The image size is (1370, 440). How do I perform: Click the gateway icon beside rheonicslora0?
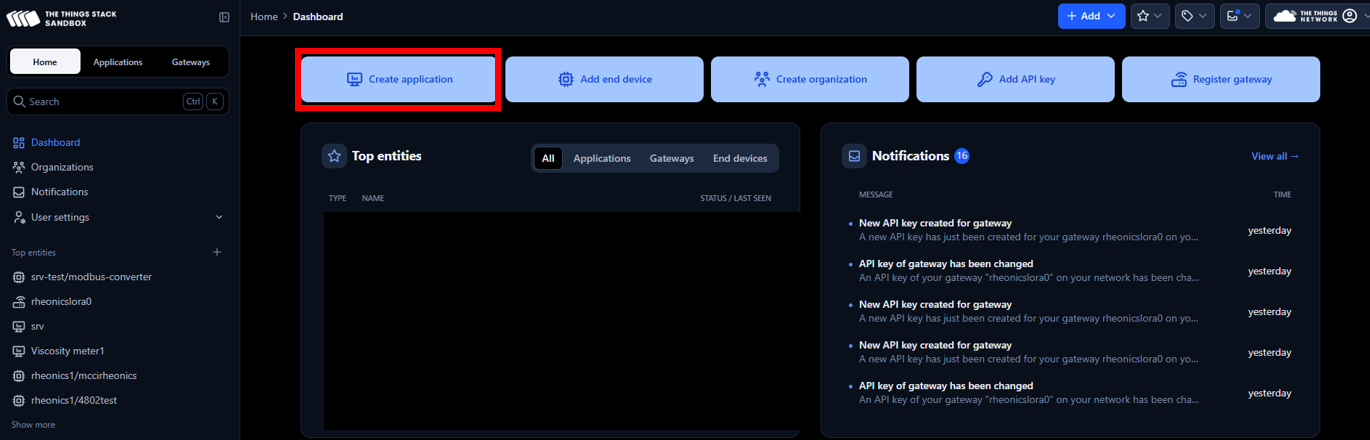click(18, 302)
